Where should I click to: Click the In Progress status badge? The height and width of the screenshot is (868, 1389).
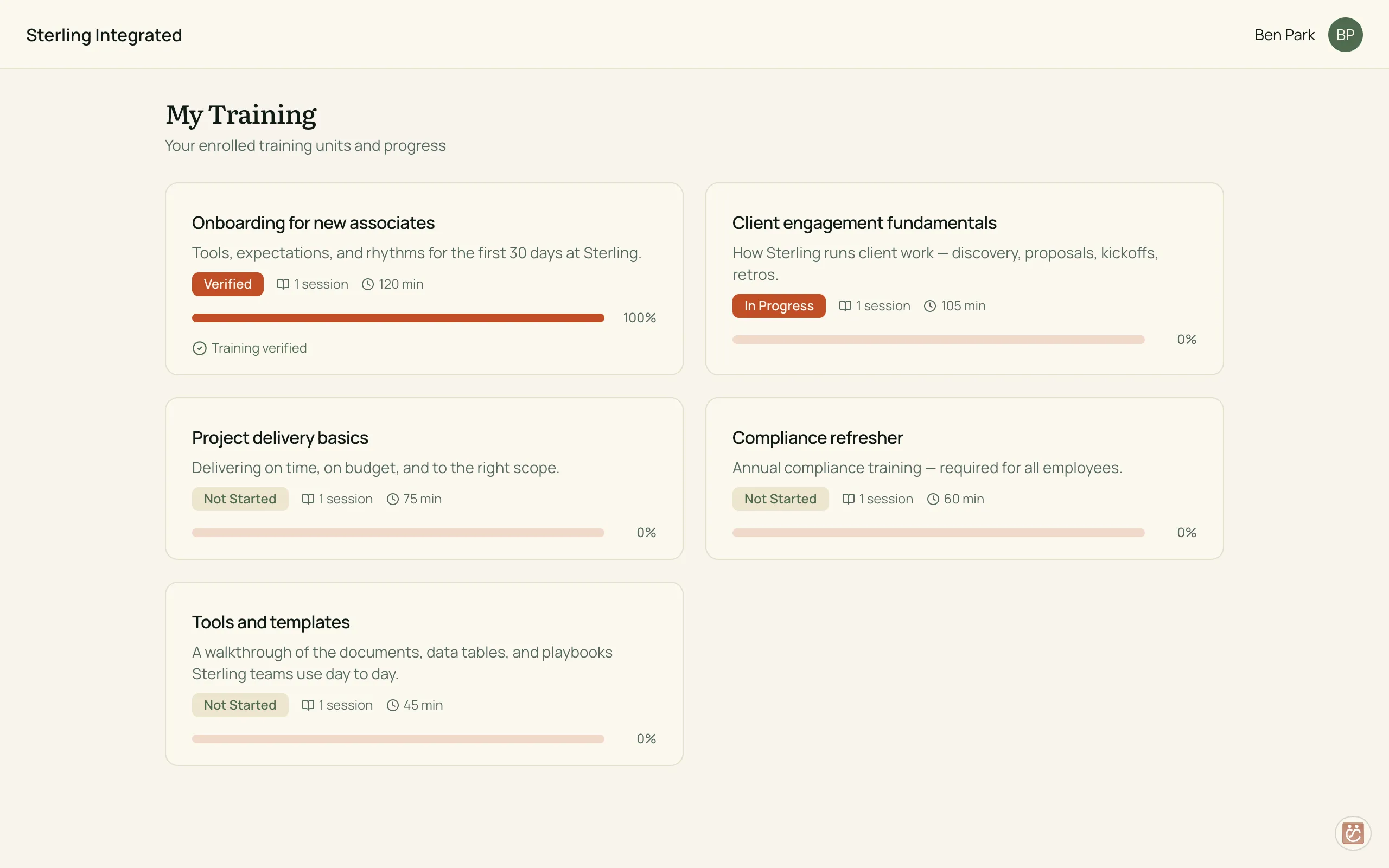779,306
